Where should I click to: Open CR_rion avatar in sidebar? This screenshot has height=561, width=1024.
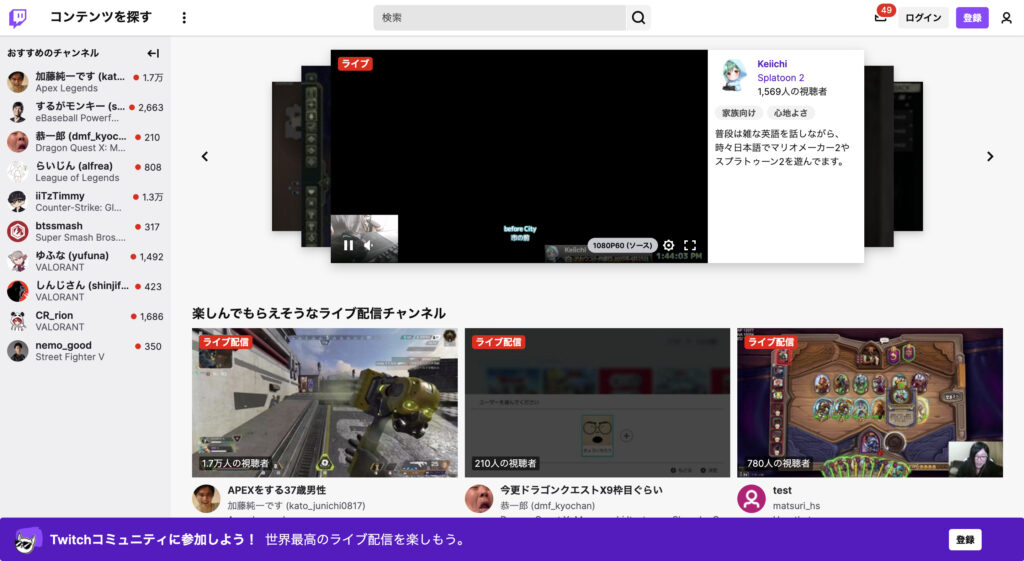point(18,321)
